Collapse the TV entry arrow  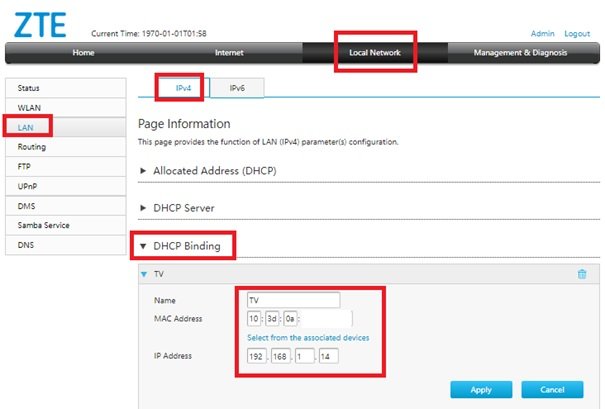[143, 274]
